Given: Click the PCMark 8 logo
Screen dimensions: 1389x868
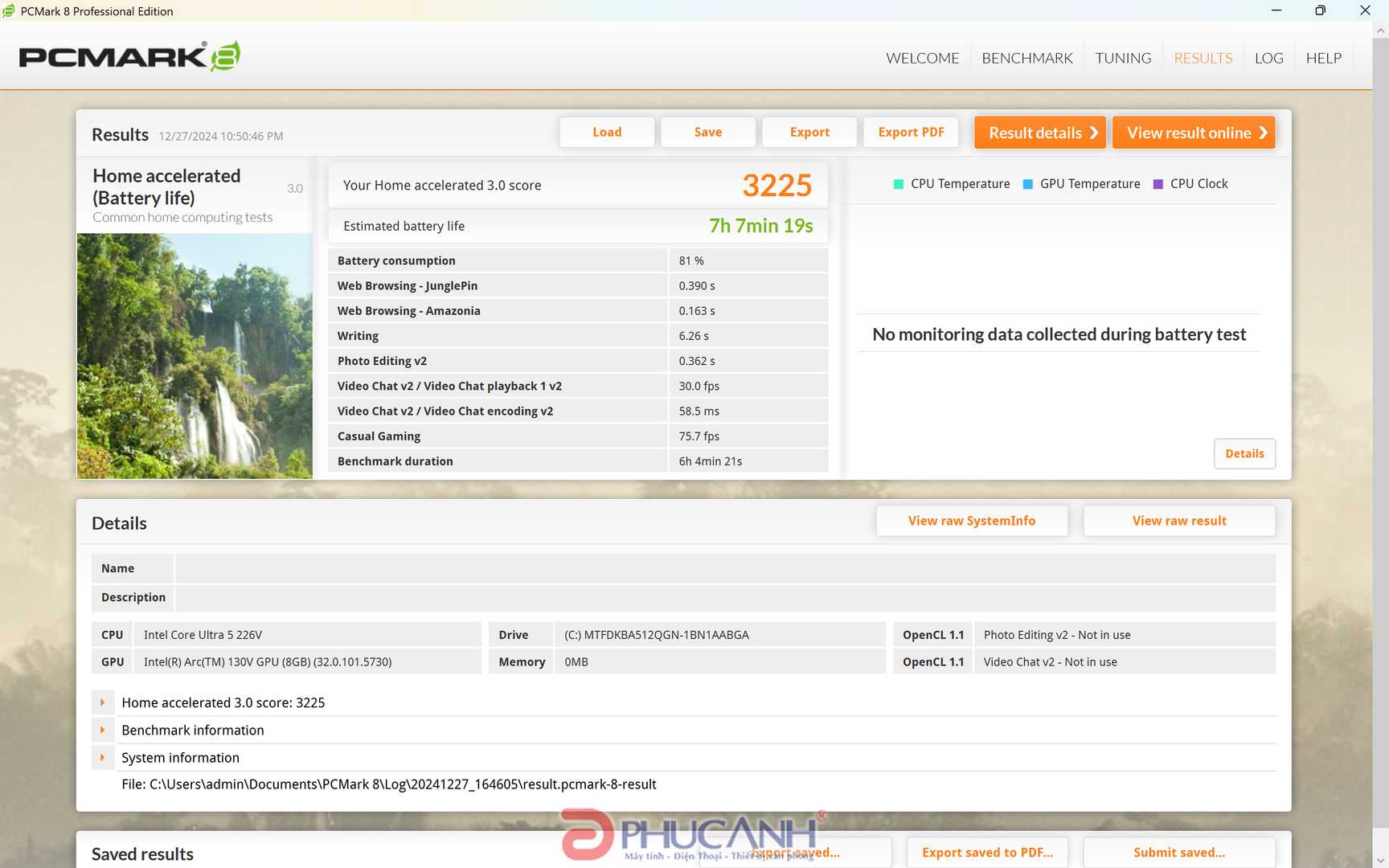Looking at the screenshot, I should 129,56.
